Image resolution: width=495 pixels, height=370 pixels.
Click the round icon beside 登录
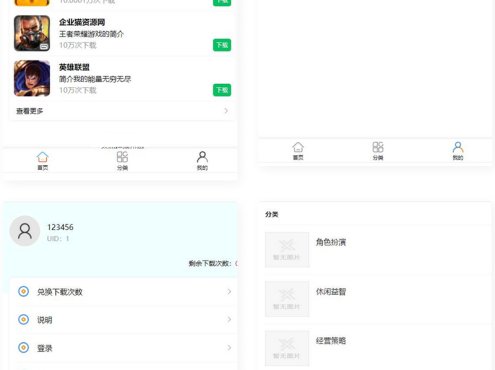tap(23, 348)
